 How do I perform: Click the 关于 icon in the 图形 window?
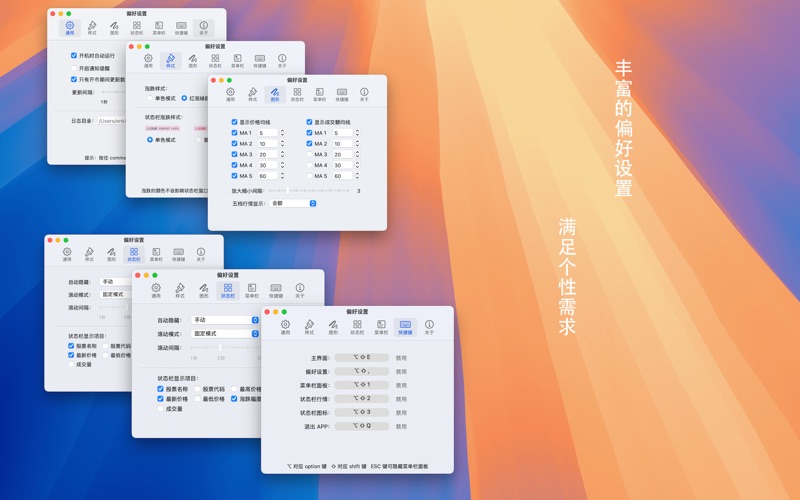point(364,93)
